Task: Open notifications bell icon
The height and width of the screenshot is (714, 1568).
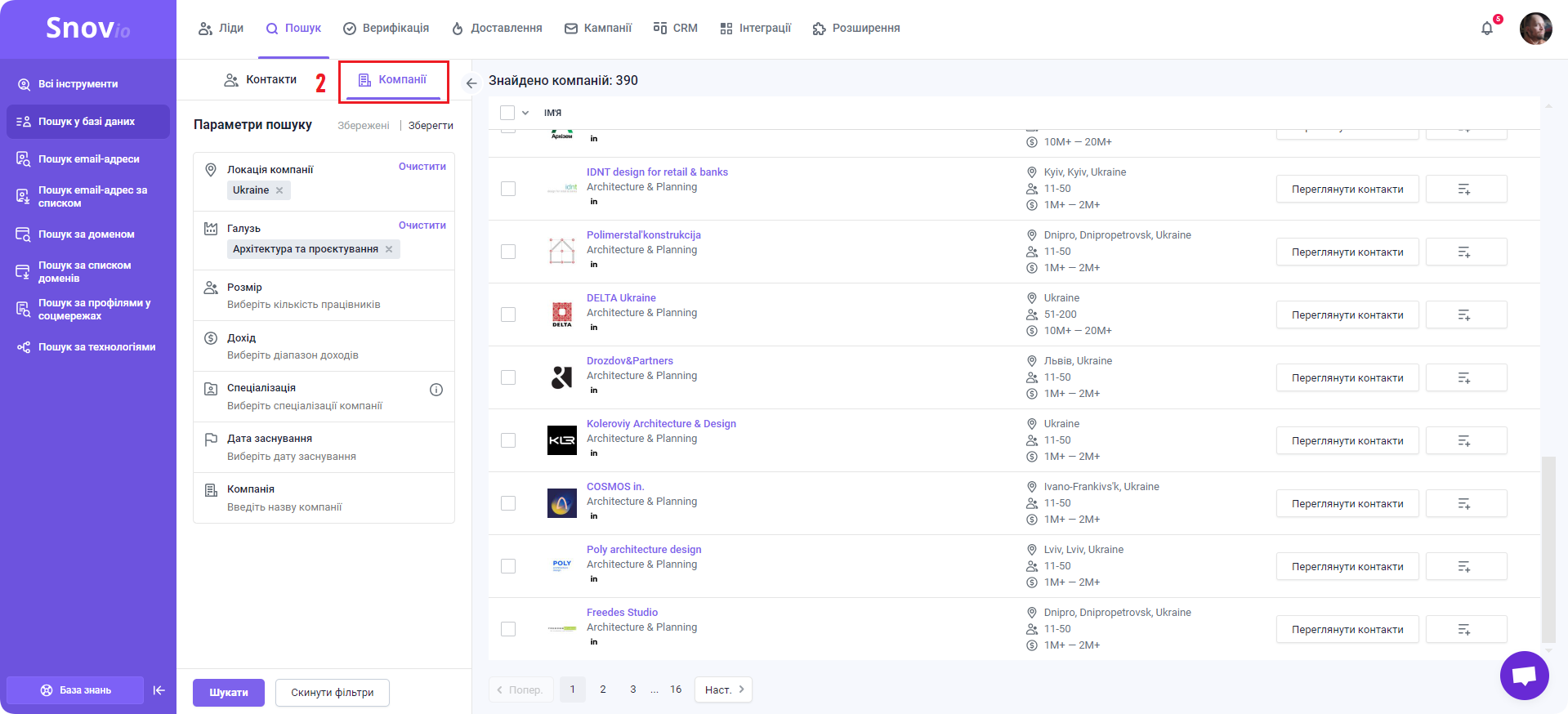Action: pos(1486,29)
